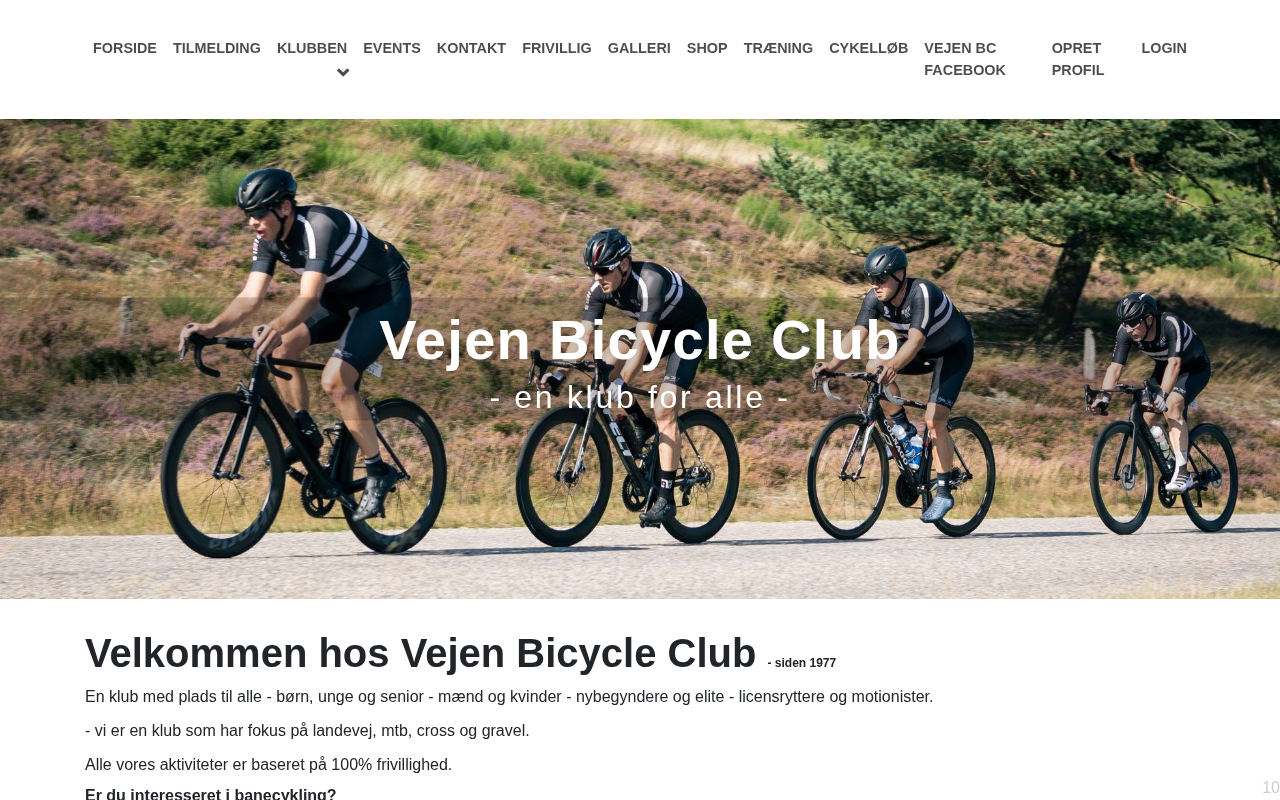The width and height of the screenshot is (1280, 800).
Task: Open the Galleri section
Action: (x=639, y=48)
